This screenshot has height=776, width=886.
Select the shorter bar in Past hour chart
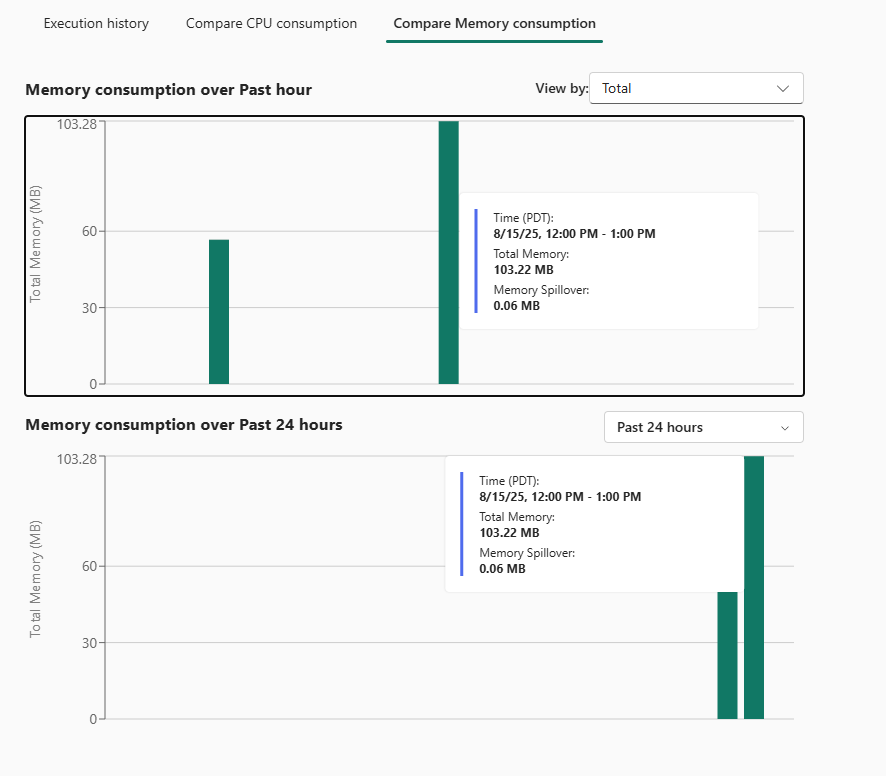(219, 312)
